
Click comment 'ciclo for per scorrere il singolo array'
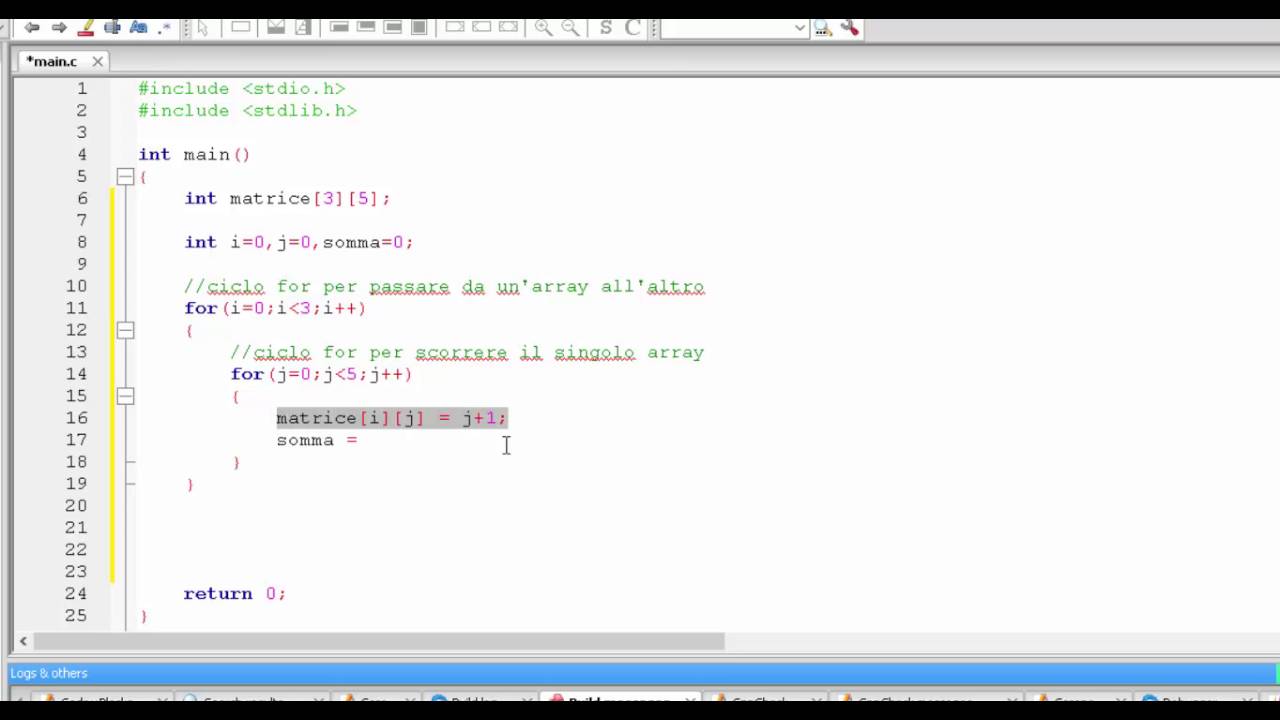point(468,352)
